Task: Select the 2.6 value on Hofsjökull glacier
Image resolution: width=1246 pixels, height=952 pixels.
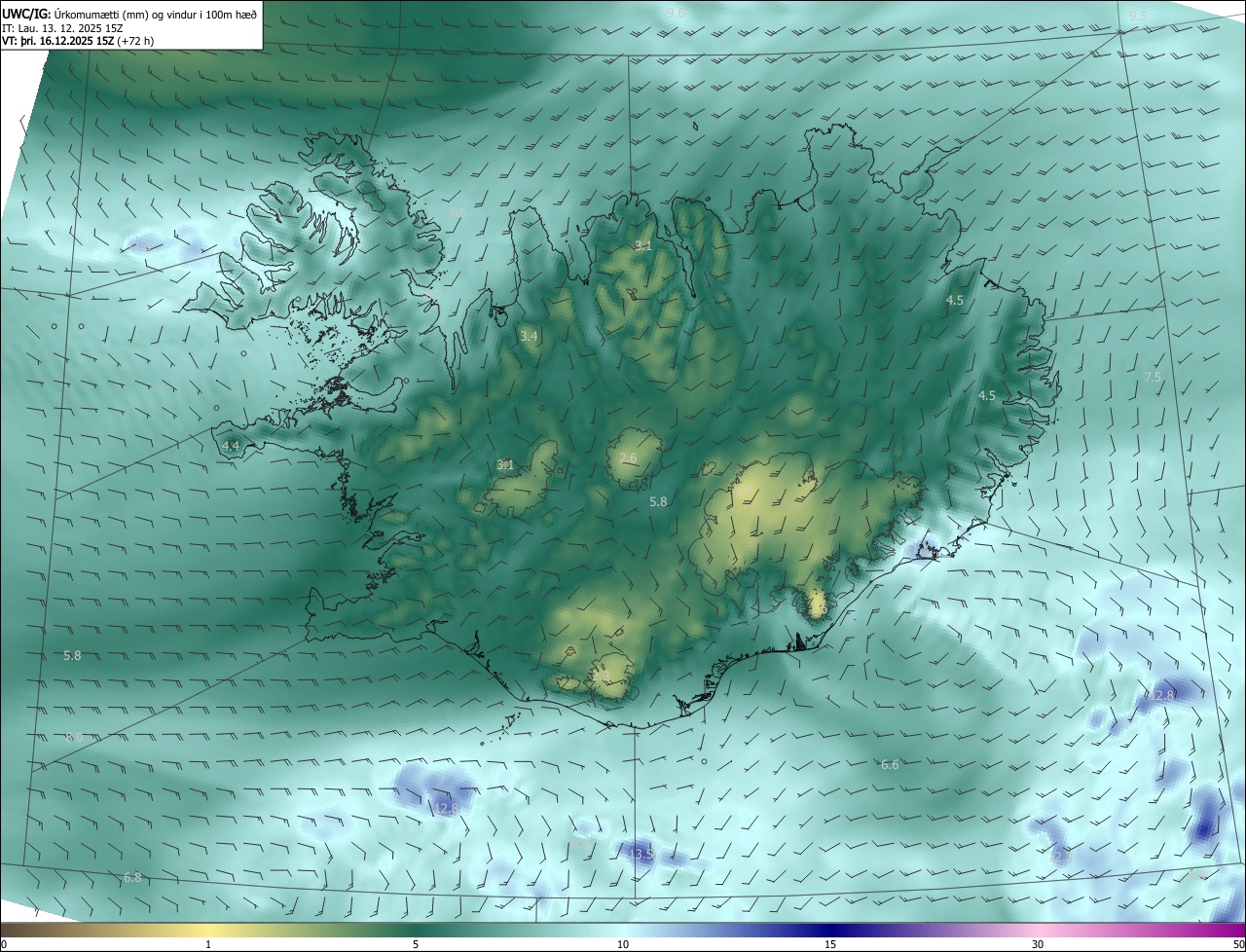Action: point(628,458)
